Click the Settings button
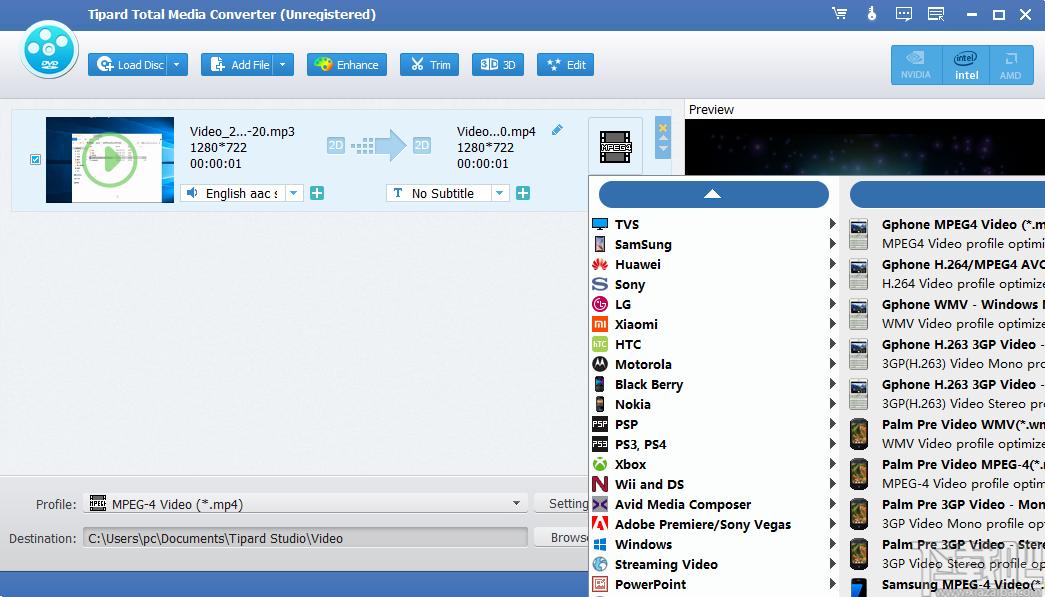Viewport: 1045px width, 597px height. pyautogui.click(x=562, y=504)
